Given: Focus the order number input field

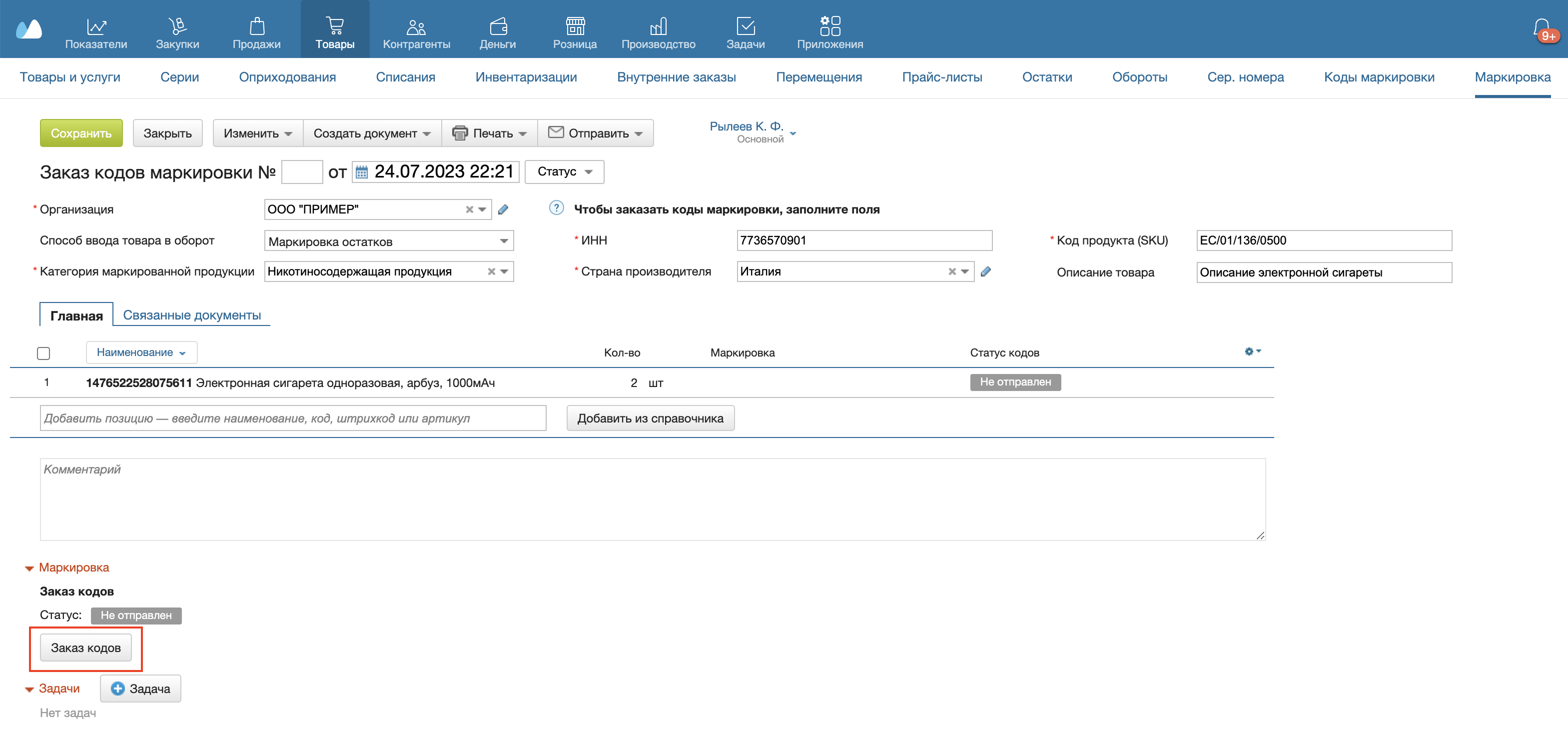Looking at the screenshot, I should [302, 172].
